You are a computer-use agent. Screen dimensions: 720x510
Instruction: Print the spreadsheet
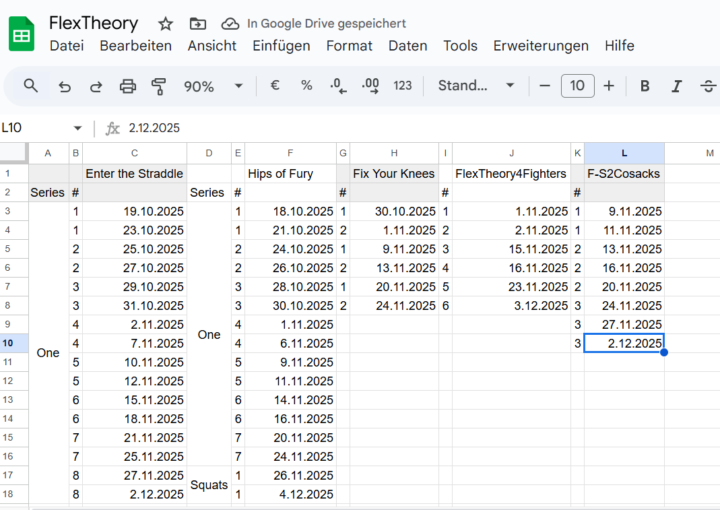[x=128, y=86]
